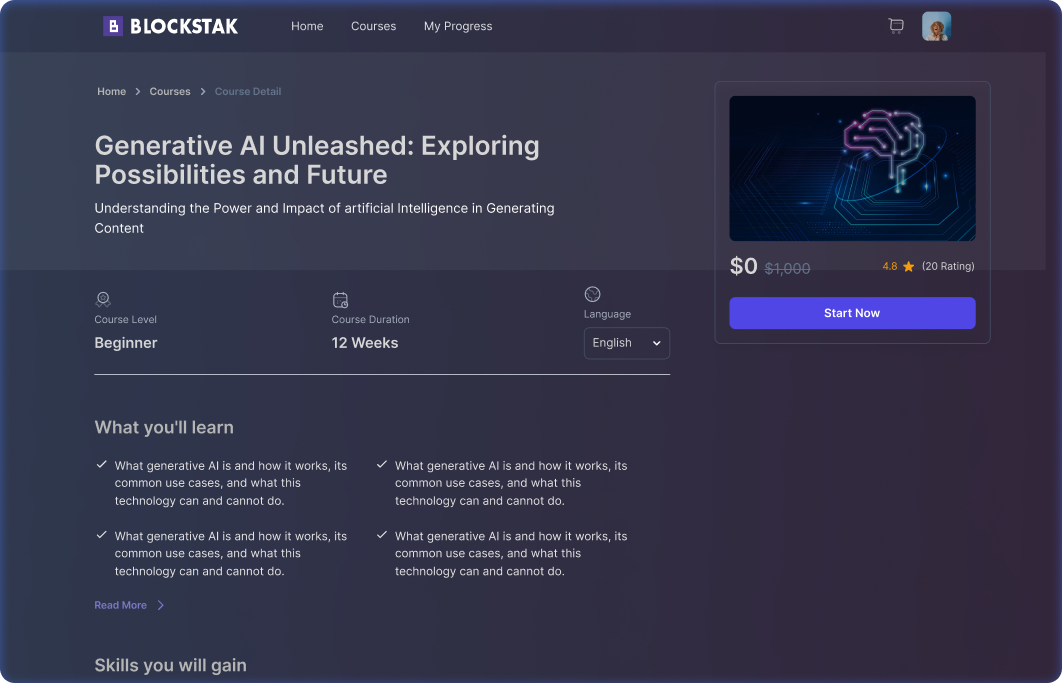Screen dimensions: 1062x683
Task: Open the user profile avatar
Action: (x=936, y=26)
